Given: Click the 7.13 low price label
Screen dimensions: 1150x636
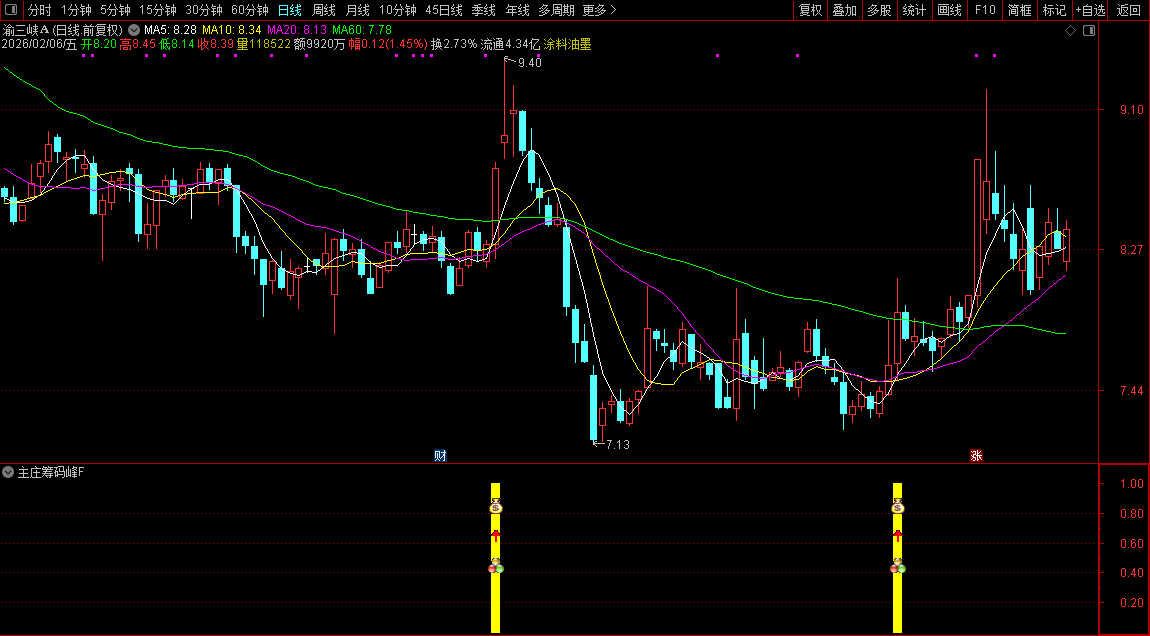Looking at the screenshot, I should click(x=618, y=445).
